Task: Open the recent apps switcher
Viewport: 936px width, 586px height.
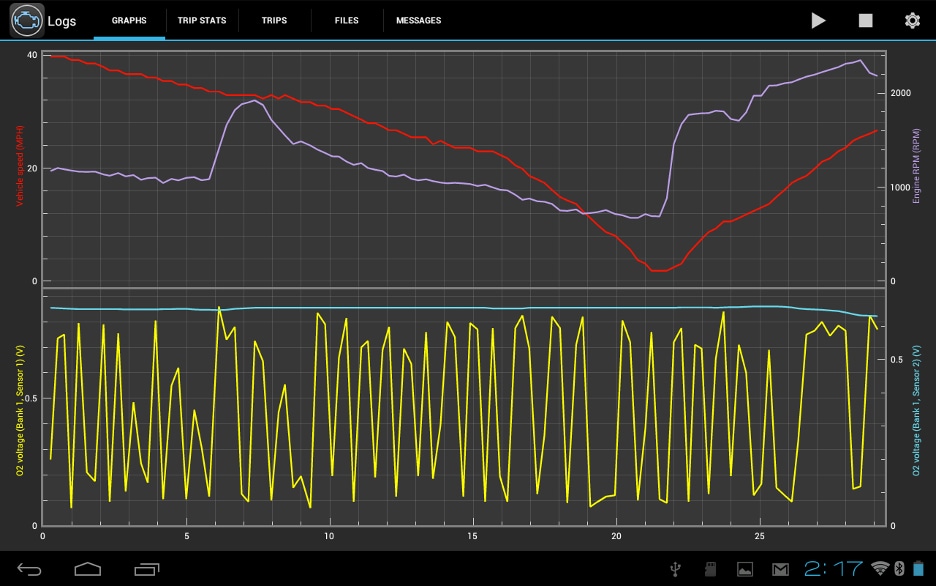Action: click(x=147, y=569)
